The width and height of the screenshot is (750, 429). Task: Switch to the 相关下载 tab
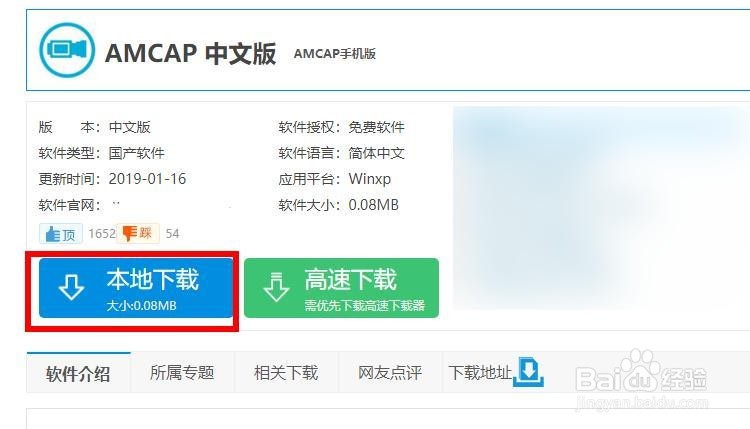[286, 373]
